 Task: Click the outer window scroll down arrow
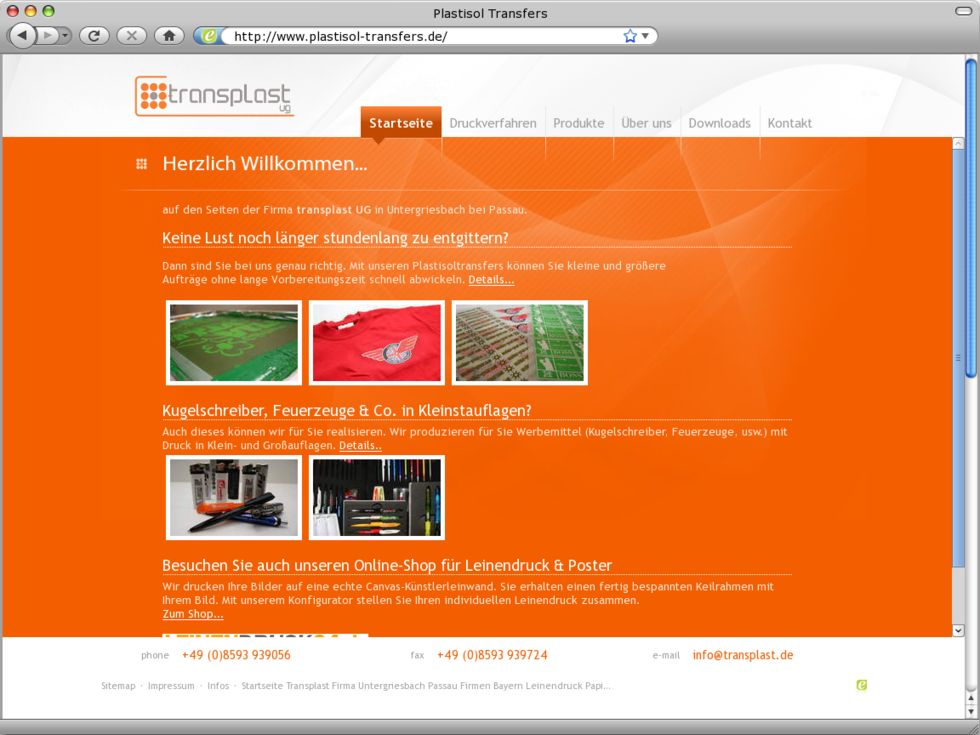971,712
